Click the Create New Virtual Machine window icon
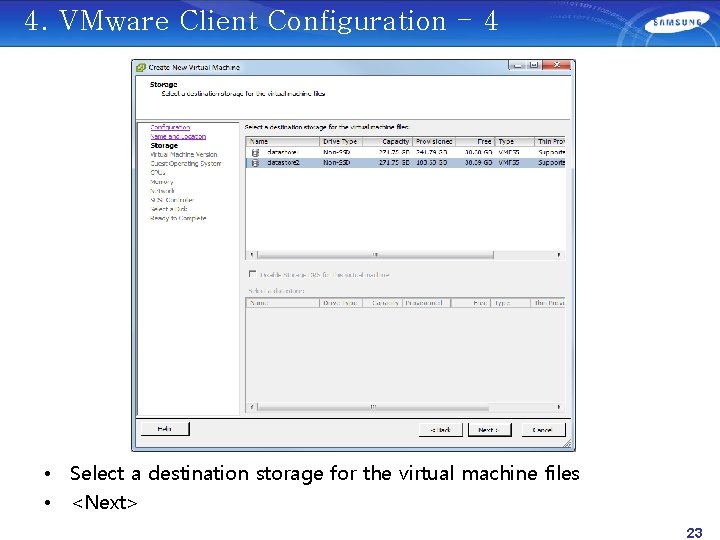This screenshot has height=540, width=720. (141, 68)
